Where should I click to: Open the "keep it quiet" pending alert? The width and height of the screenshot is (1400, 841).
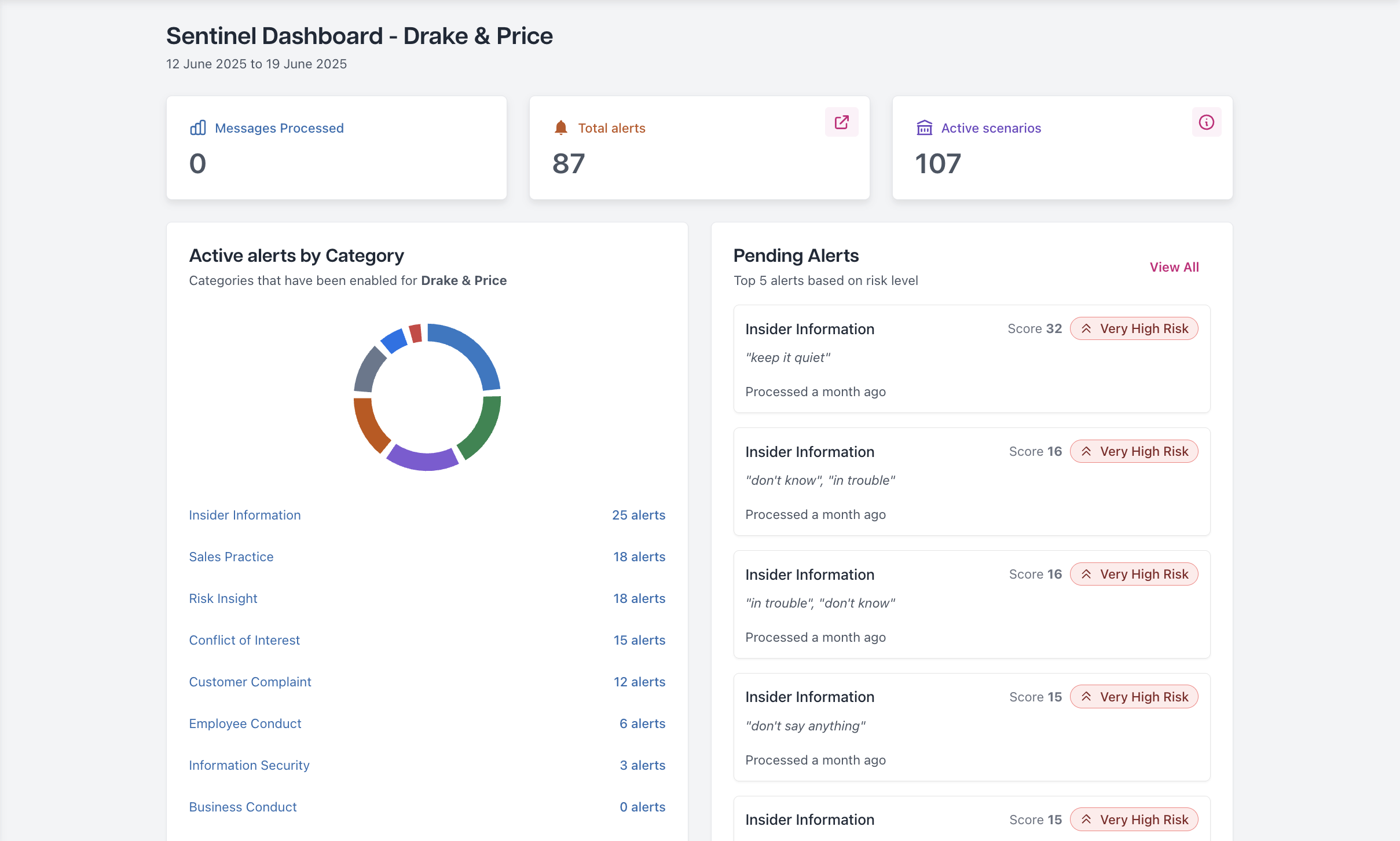click(x=972, y=359)
